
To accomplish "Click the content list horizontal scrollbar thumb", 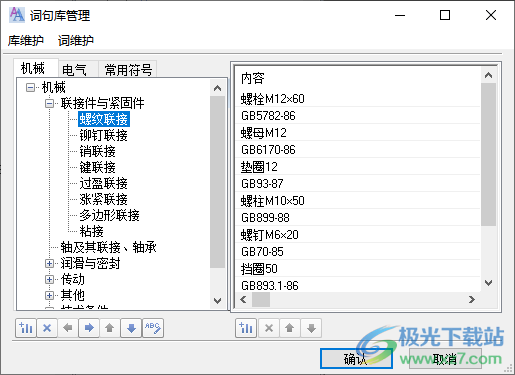I will click(x=261, y=299).
